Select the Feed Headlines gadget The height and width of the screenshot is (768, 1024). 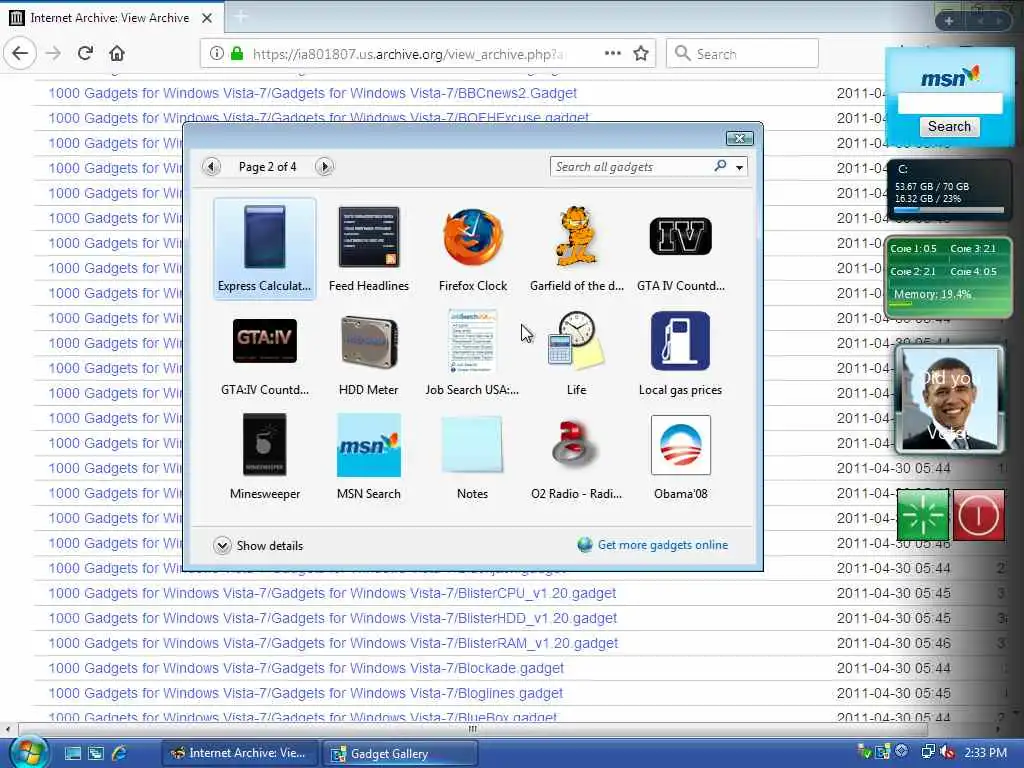[368, 249]
